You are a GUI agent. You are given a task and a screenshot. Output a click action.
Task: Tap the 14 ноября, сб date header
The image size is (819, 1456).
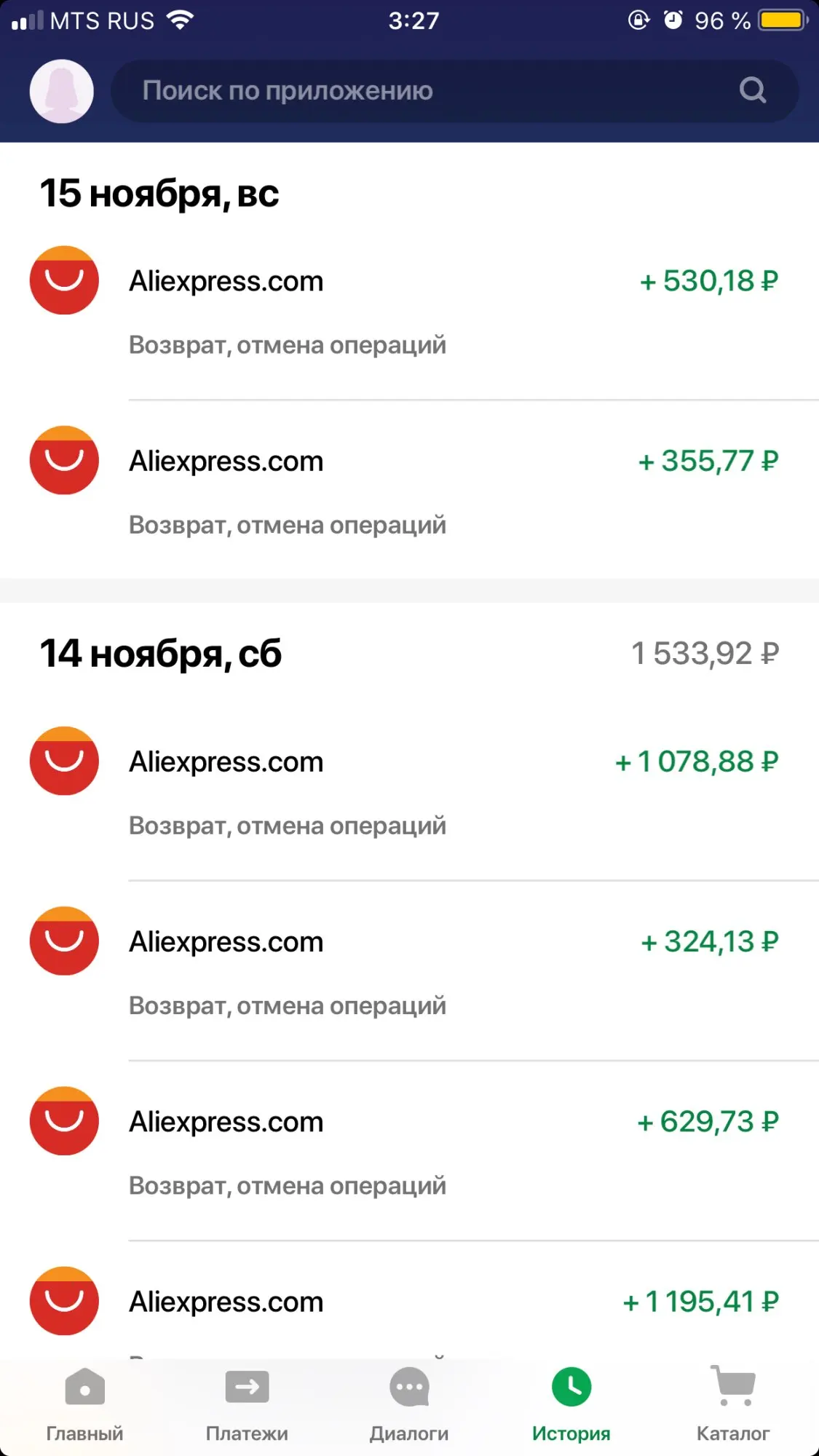pos(160,654)
